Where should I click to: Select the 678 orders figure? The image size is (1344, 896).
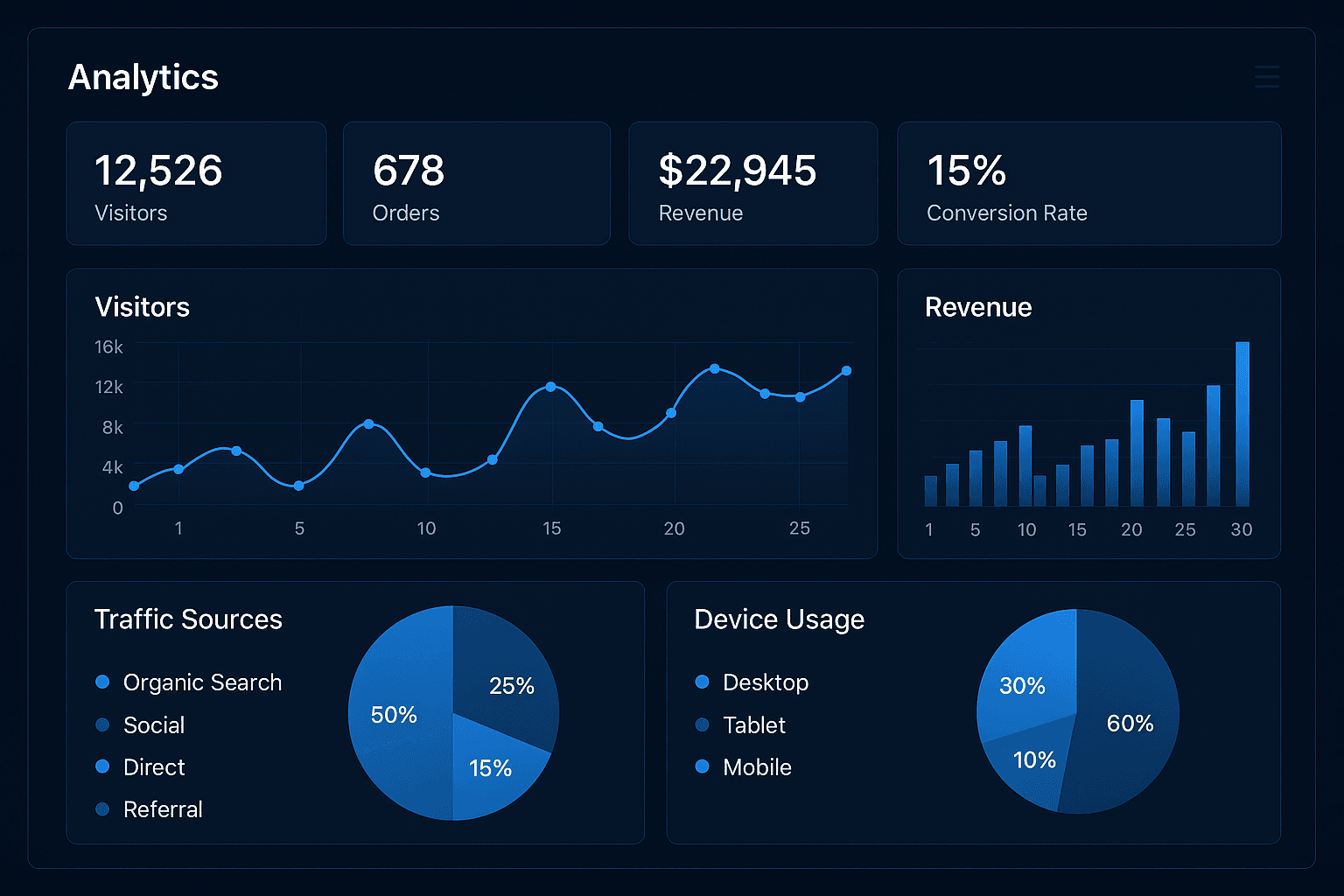click(x=409, y=170)
